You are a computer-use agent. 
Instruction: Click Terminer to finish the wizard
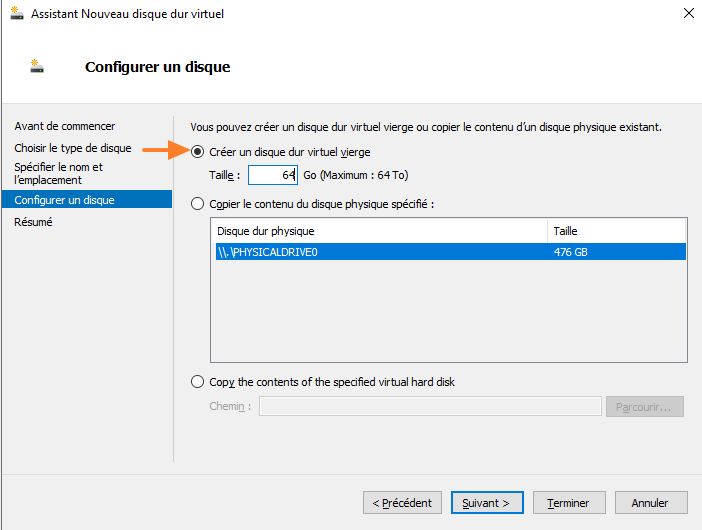[x=568, y=503]
